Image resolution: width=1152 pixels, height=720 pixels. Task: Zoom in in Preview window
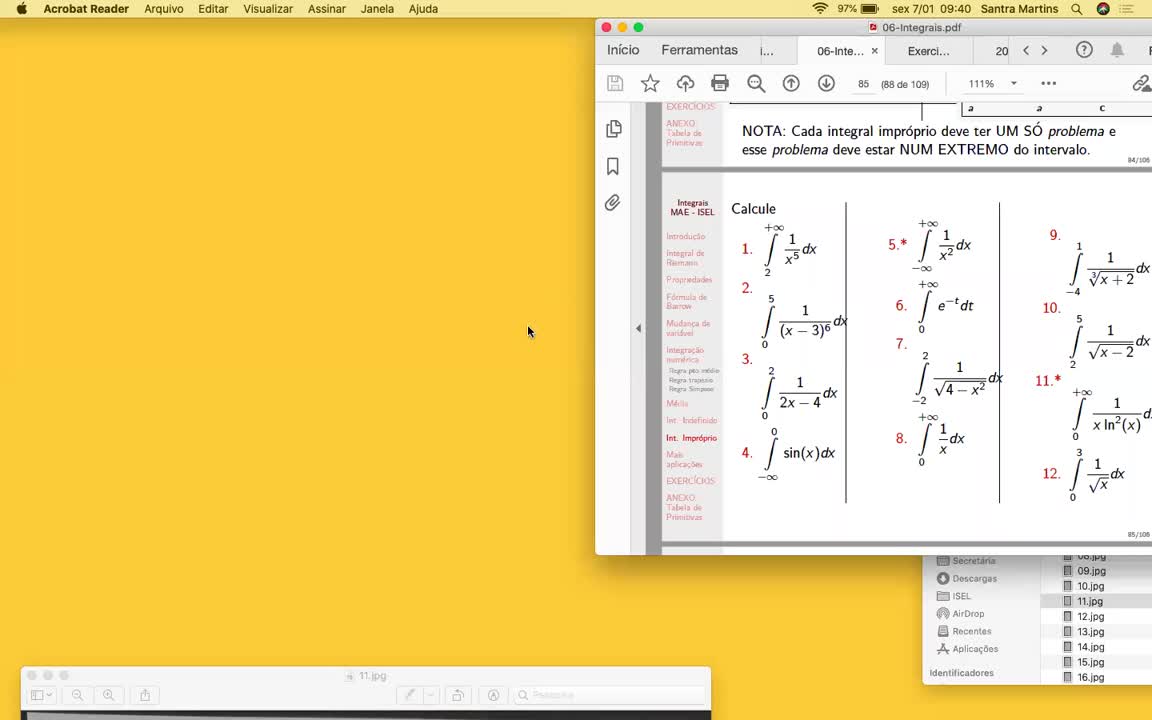109,695
